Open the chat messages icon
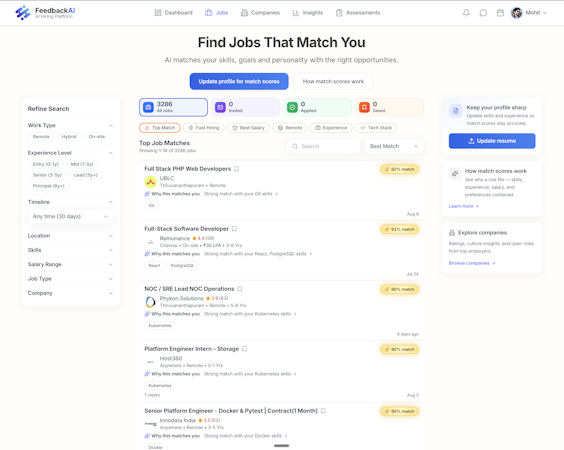564x450 pixels. [483, 13]
